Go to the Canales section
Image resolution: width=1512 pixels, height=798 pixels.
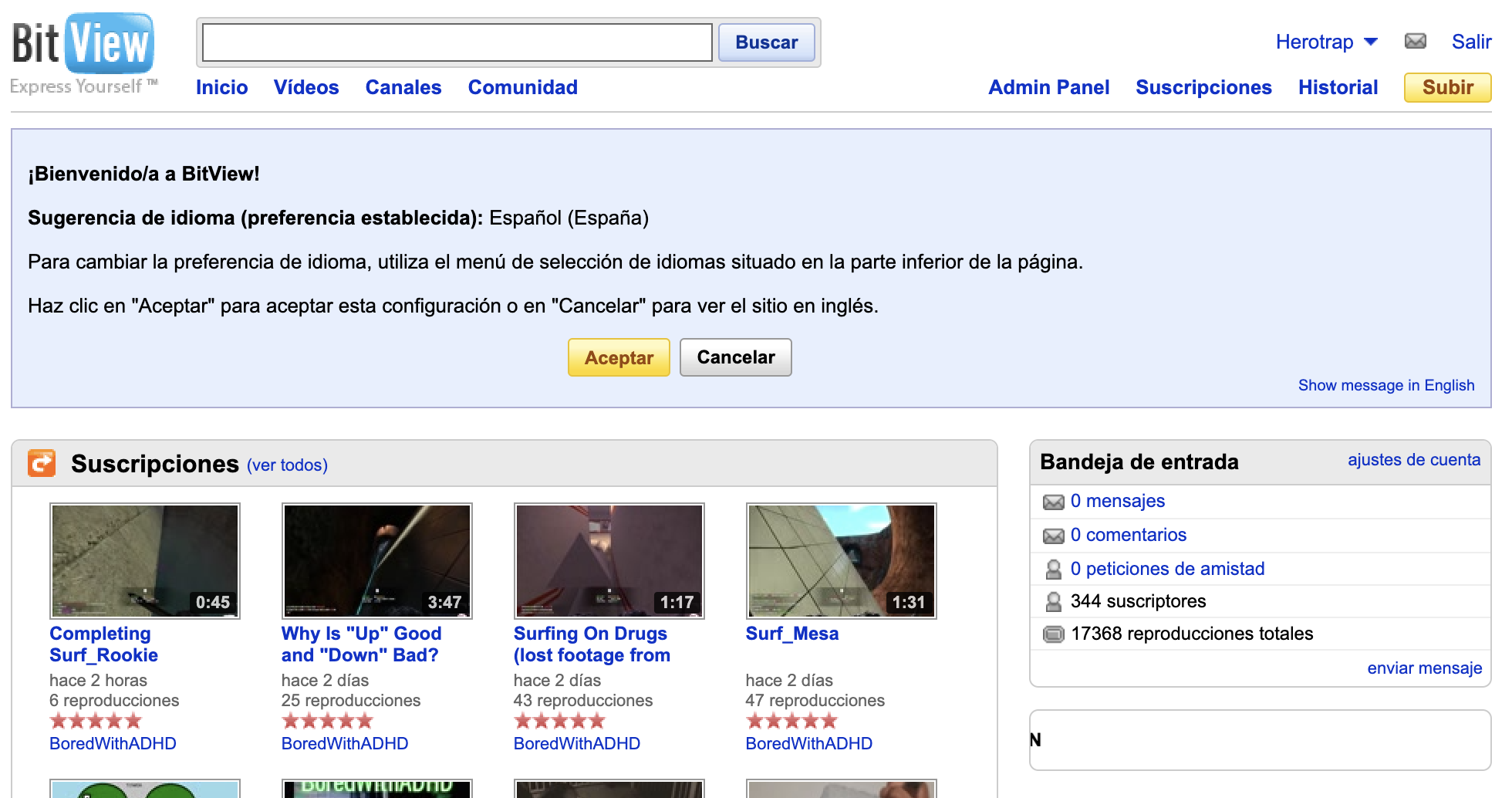point(403,87)
